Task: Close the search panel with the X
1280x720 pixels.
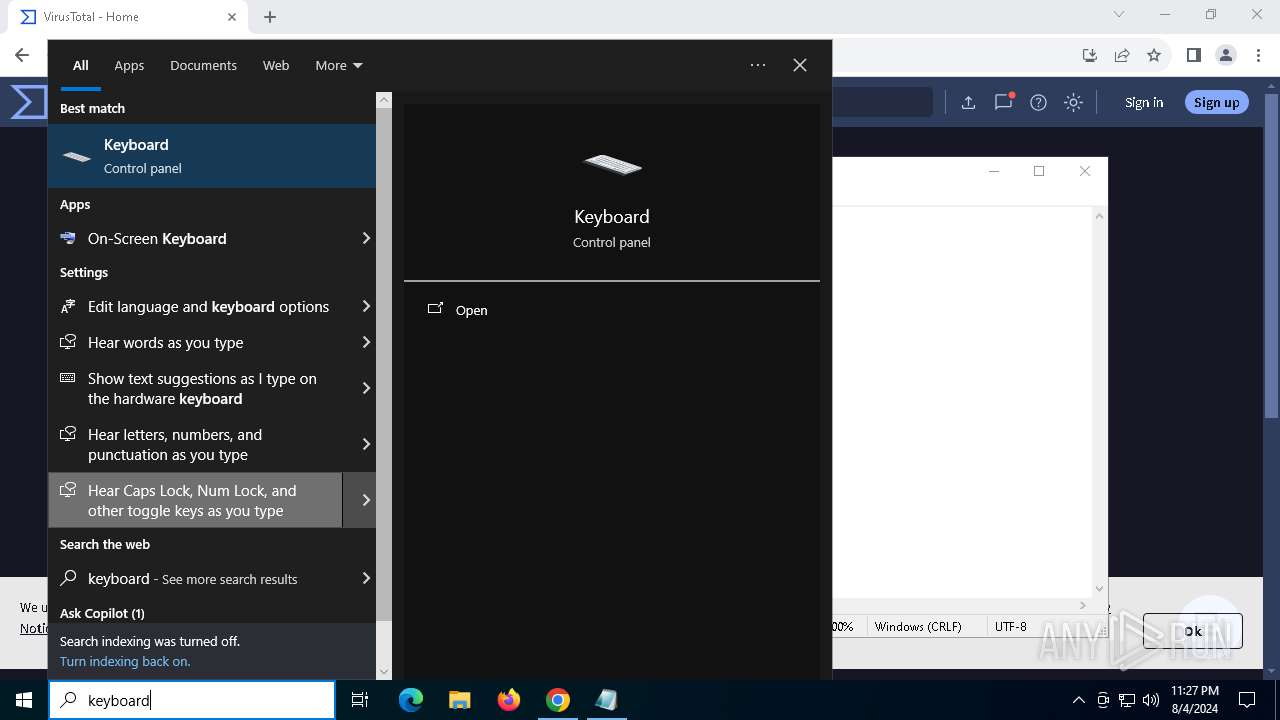Action: click(800, 65)
